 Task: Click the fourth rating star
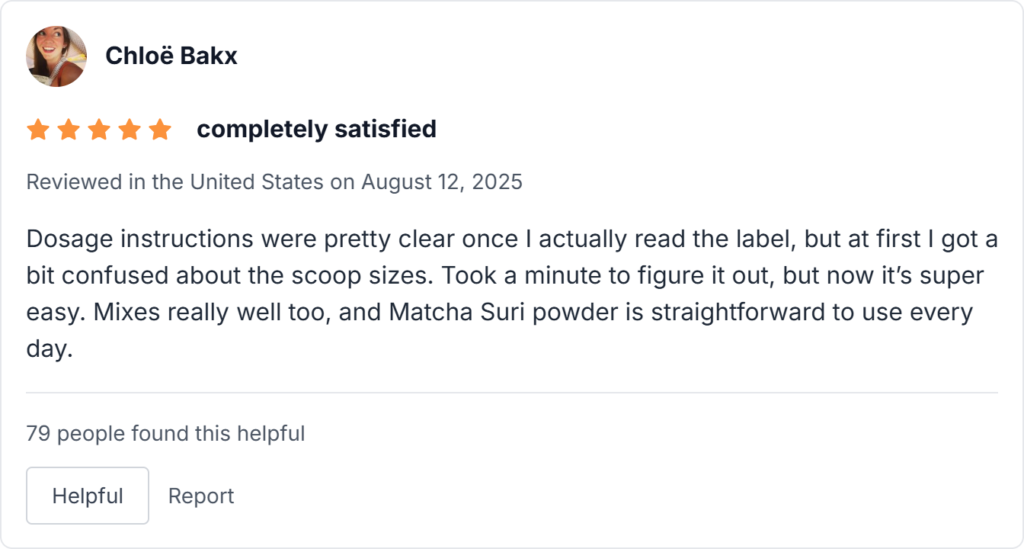click(x=130, y=130)
